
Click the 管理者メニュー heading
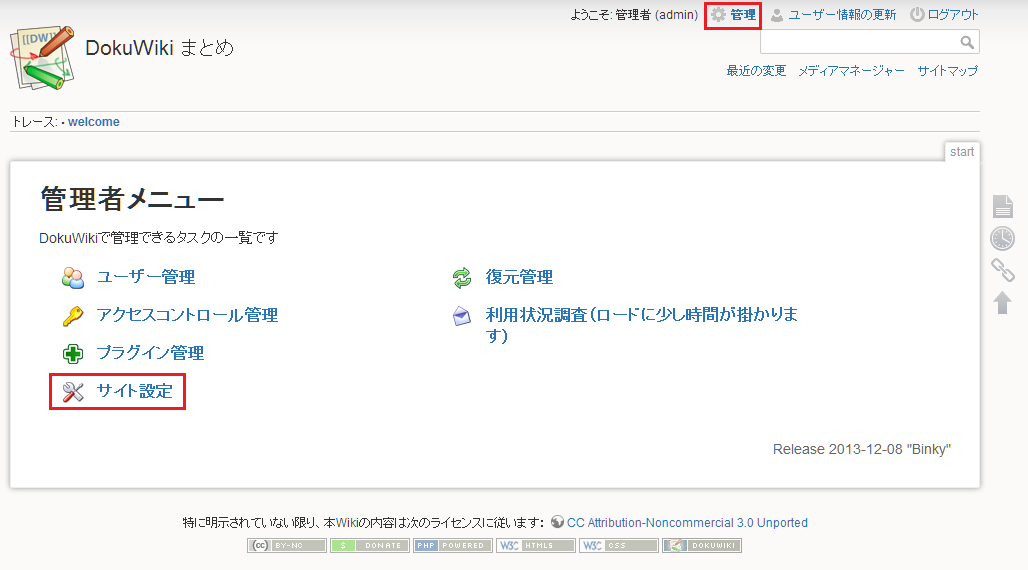point(132,199)
